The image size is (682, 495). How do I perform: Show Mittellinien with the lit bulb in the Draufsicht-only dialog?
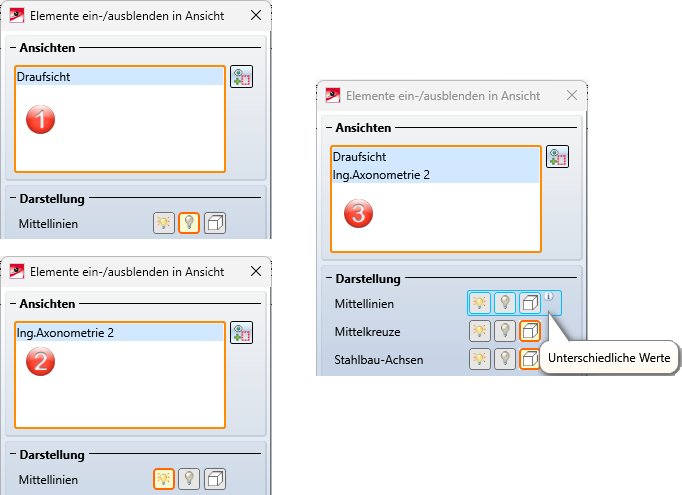(164, 223)
